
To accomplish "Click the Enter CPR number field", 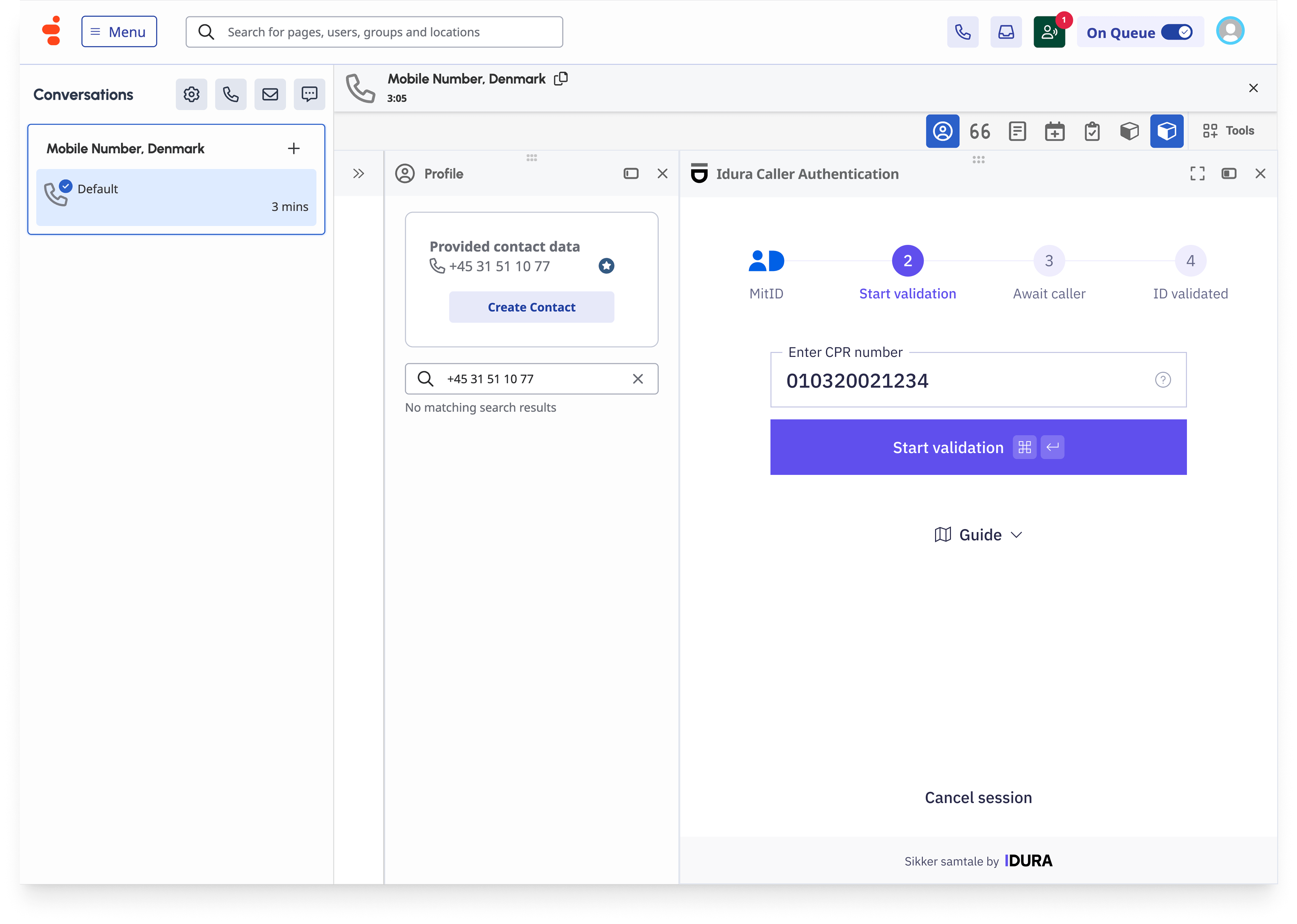I will [x=978, y=380].
